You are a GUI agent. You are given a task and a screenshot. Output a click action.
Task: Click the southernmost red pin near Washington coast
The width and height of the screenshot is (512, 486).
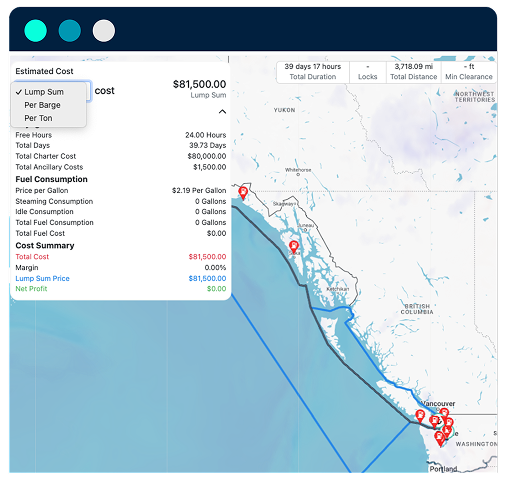(x=440, y=439)
